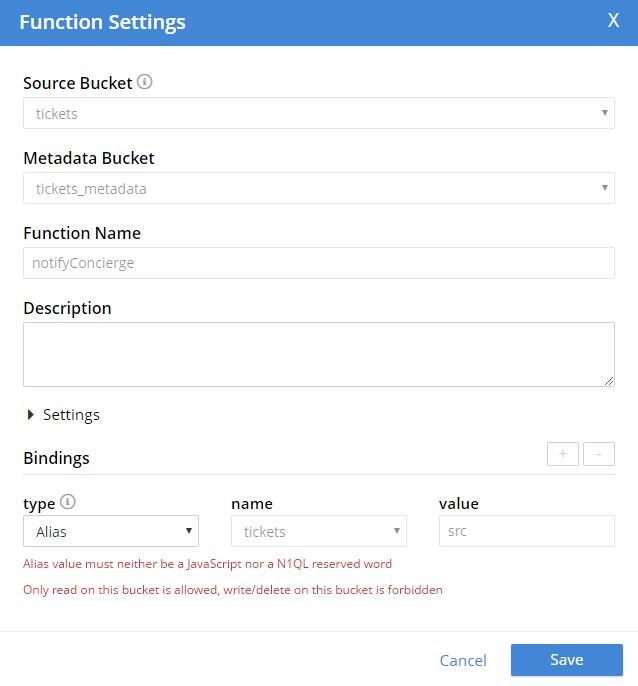The height and width of the screenshot is (686, 638).
Task: Remove a binding with minus button
Action: [x=599, y=454]
